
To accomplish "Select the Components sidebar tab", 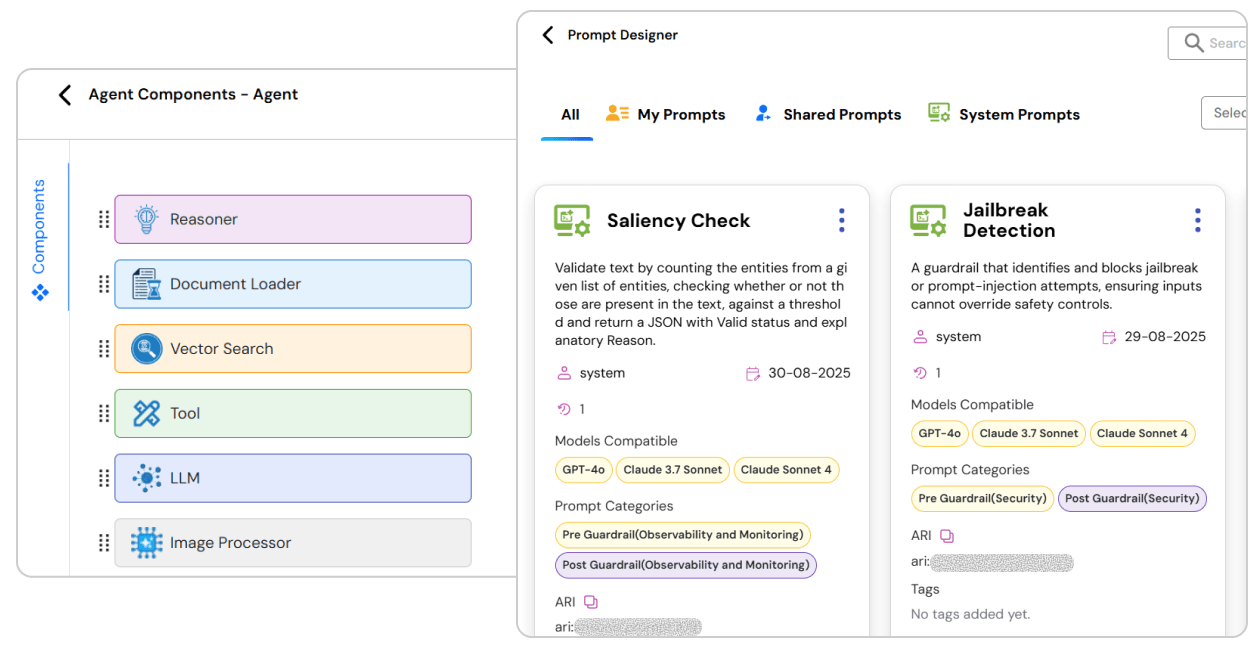I will coord(40,238).
